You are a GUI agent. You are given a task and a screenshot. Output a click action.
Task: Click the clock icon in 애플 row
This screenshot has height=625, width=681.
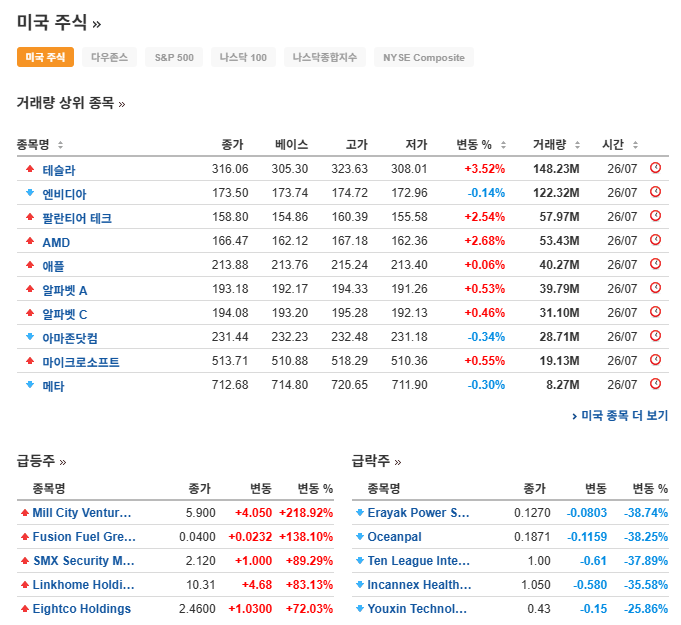[x=655, y=264]
